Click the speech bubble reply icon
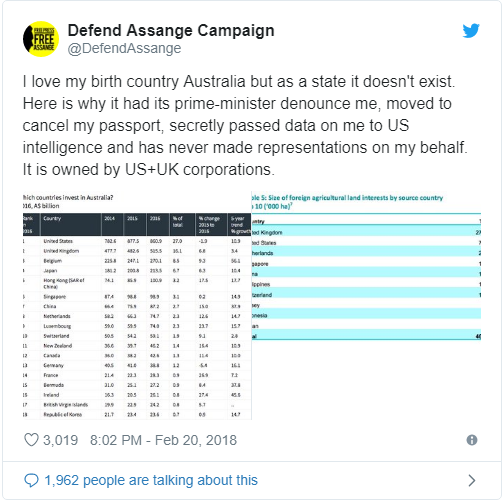The width and height of the screenshot is (502, 500). tap(31, 480)
